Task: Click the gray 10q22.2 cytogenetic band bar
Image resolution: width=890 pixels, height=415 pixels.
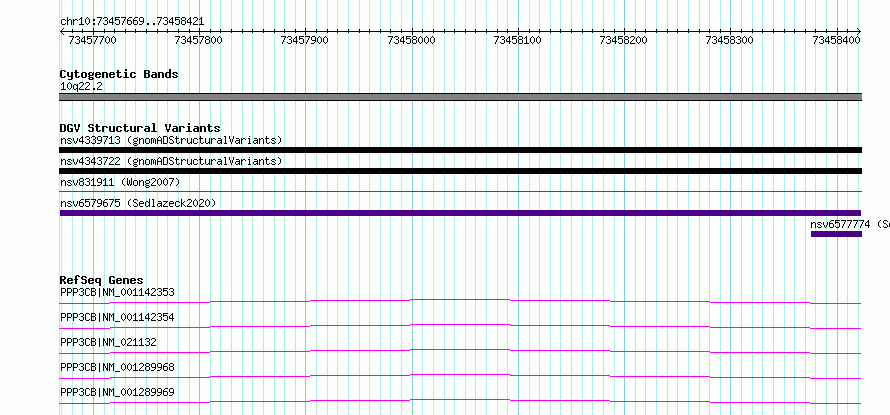Action: pyautogui.click(x=460, y=97)
